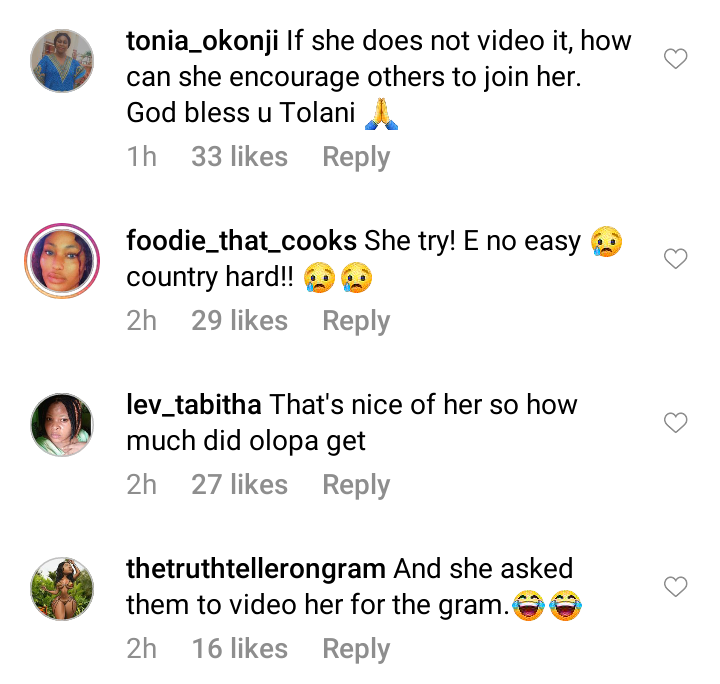Image resolution: width=720 pixels, height=684 pixels.
Task: Go to lev_tabitha's username link
Action: [x=194, y=405]
